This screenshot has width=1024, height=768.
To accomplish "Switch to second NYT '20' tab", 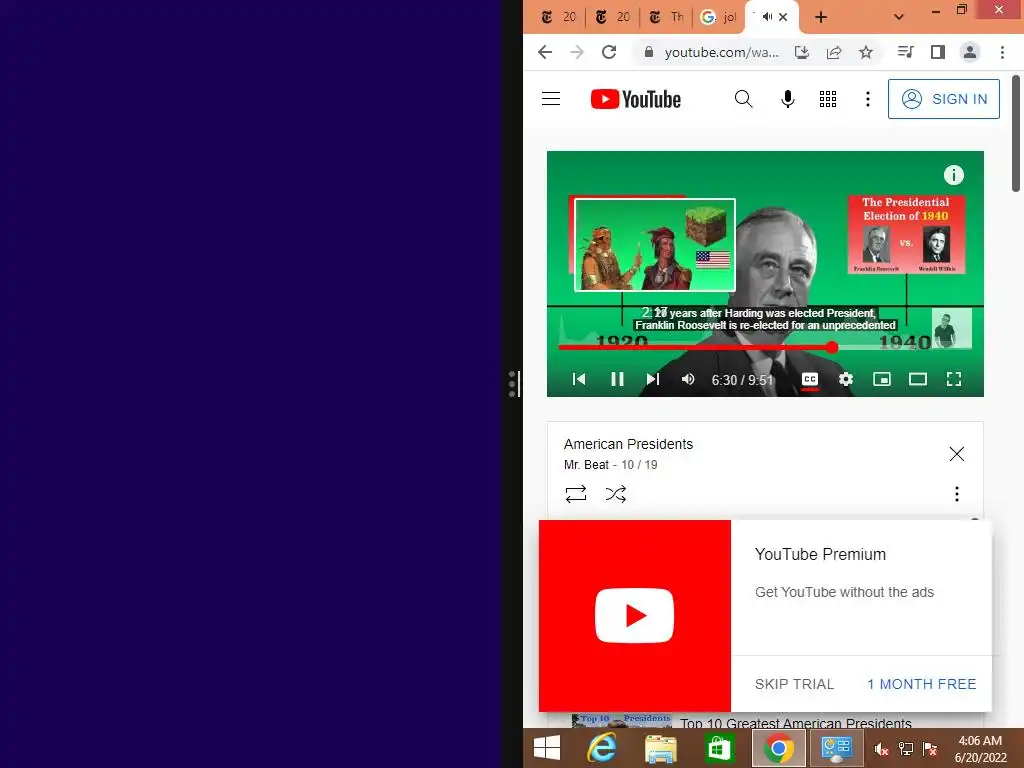I will pos(613,17).
